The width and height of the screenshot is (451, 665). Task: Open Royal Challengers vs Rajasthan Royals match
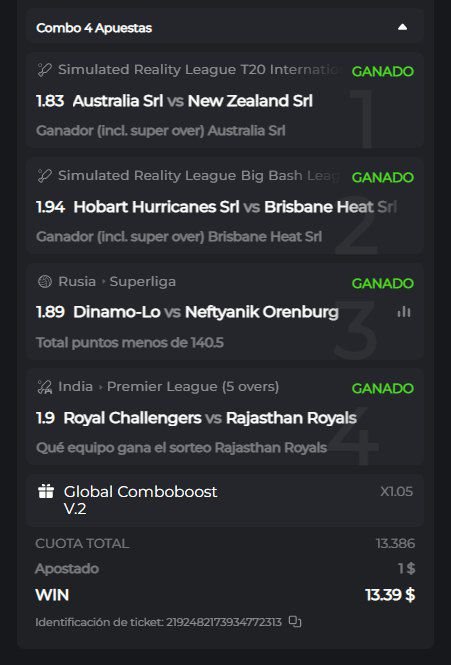click(x=210, y=418)
